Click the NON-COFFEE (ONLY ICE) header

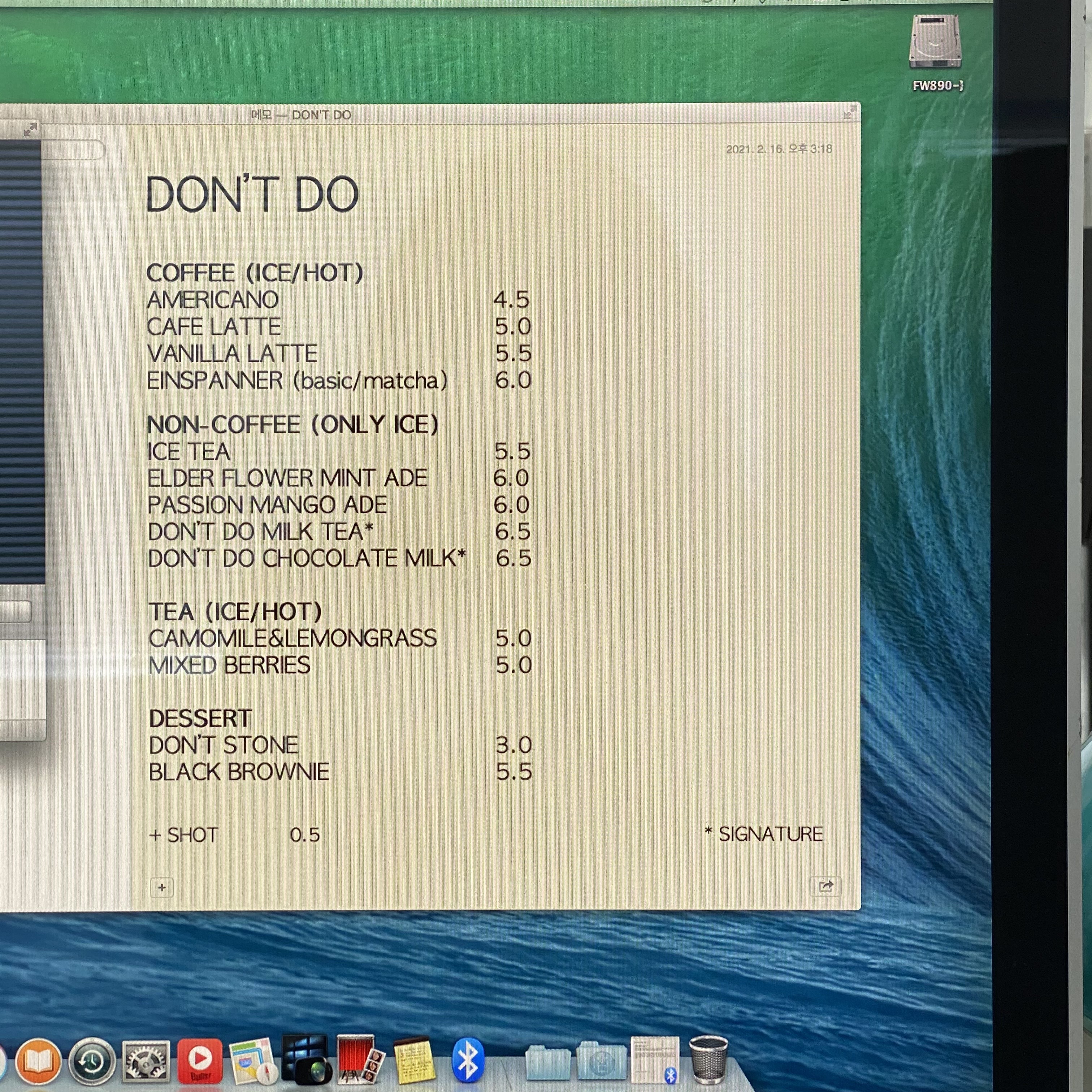(x=292, y=424)
